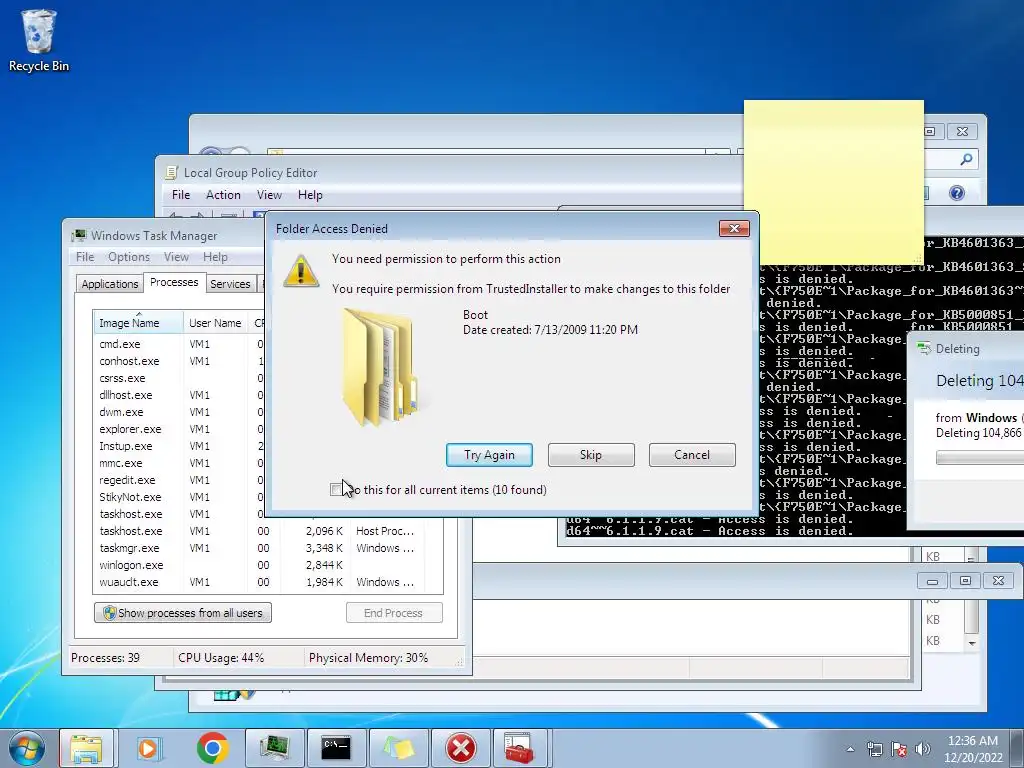Select regedit.exe process row
The width and height of the screenshot is (1024, 768).
[x=180, y=480]
